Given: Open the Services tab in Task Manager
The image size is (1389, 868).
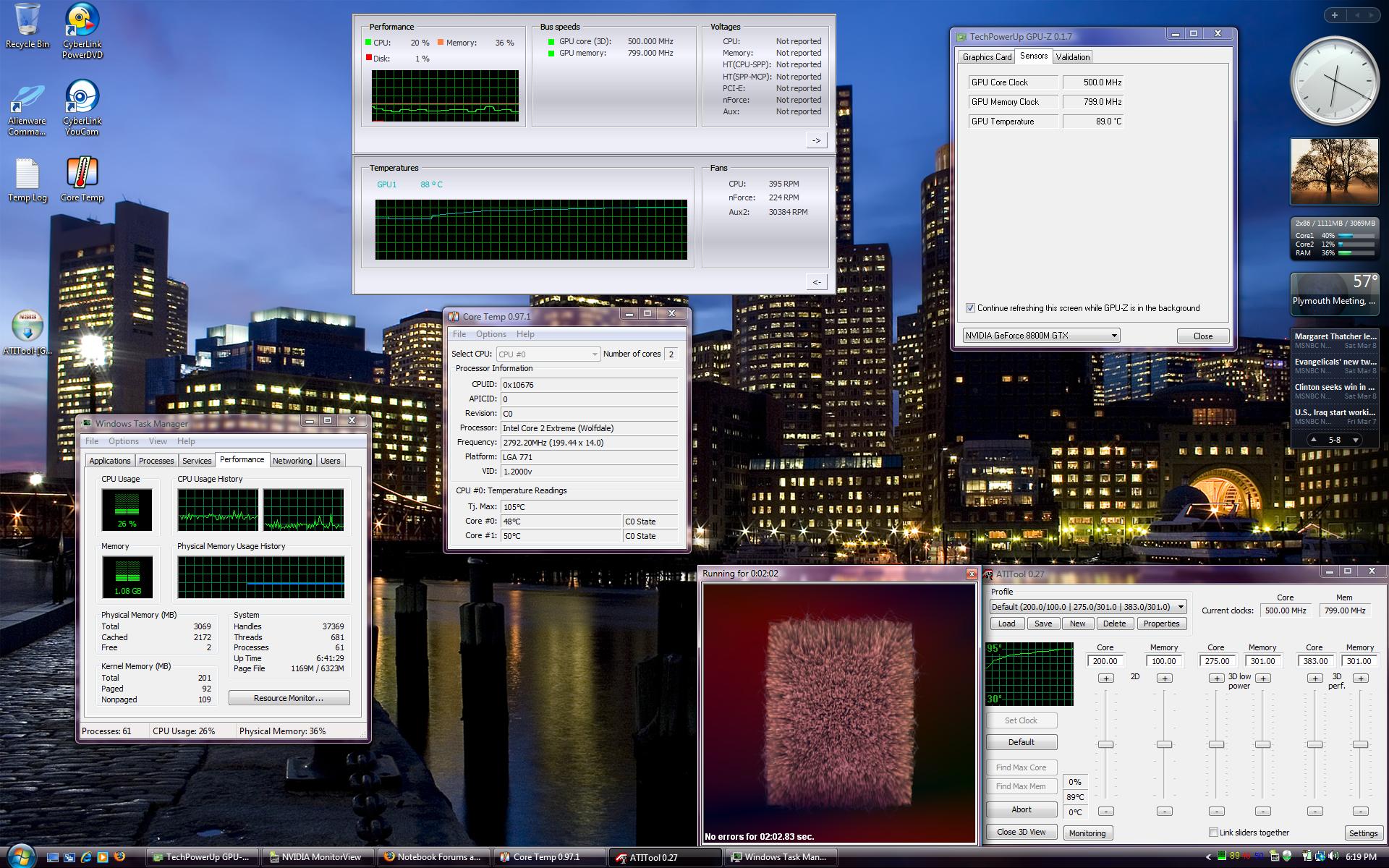Looking at the screenshot, I should coord(197,461).
